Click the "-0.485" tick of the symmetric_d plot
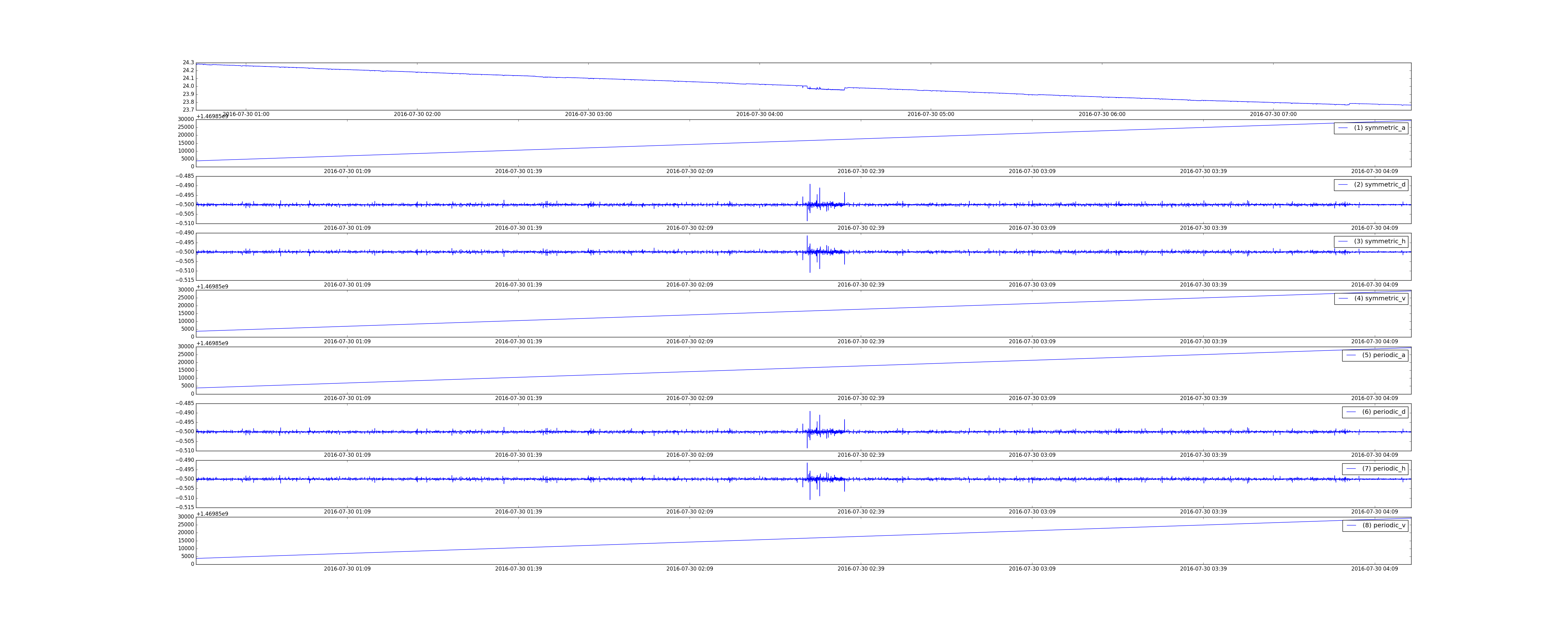 pos(185,176)
